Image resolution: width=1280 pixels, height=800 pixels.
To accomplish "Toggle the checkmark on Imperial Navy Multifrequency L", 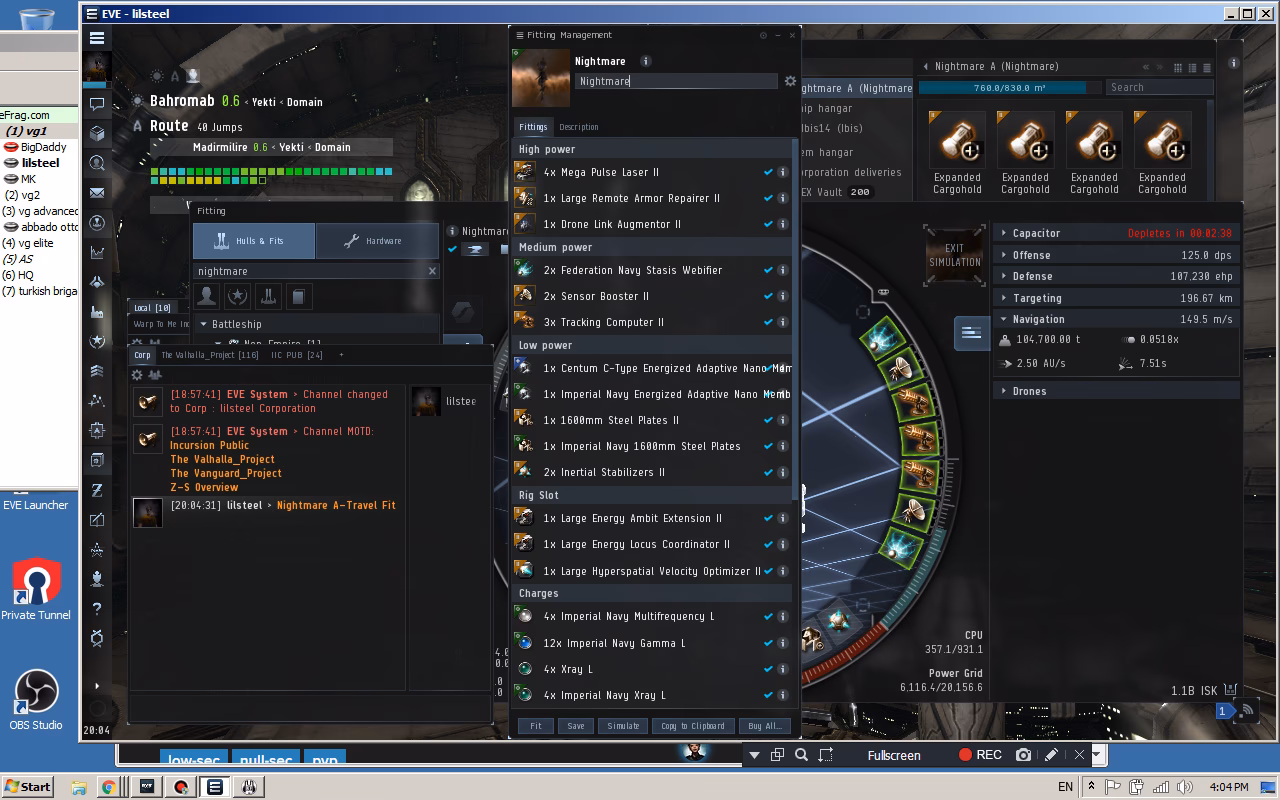I will pyautogui.click(x=769, y=617).
